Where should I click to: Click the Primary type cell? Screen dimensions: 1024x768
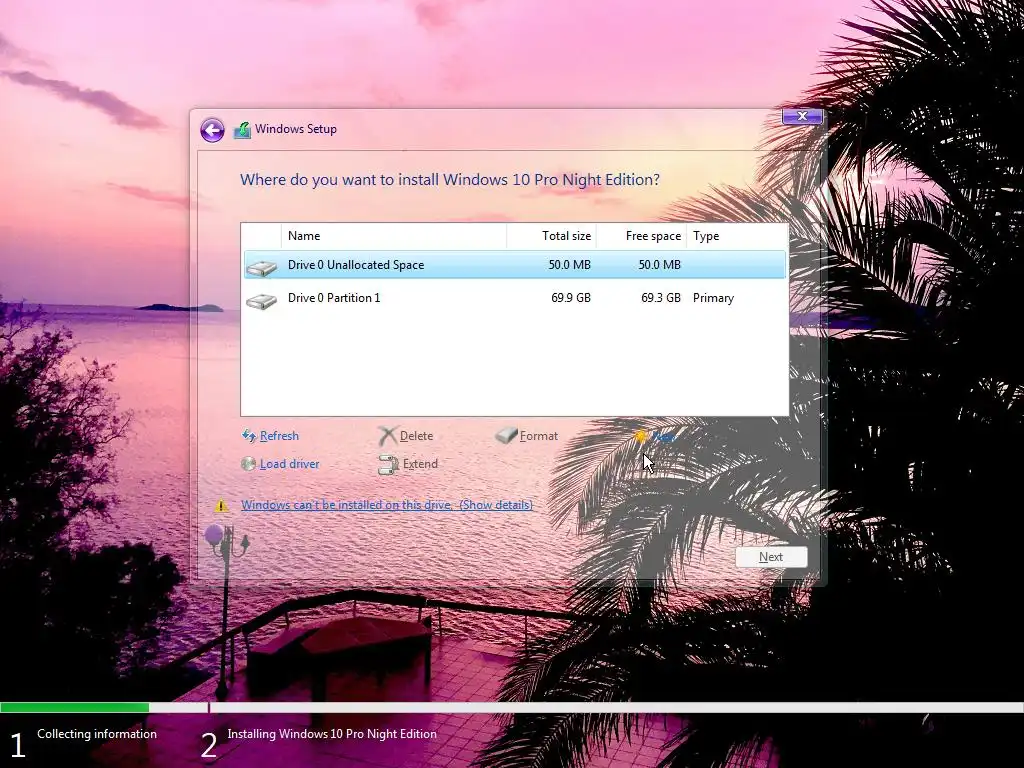tap(713, 298)
